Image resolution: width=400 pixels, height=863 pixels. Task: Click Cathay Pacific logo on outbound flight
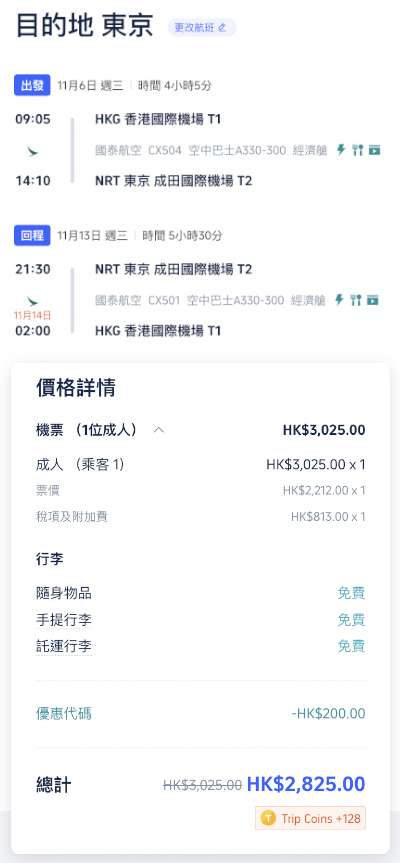tap(32, 150)
